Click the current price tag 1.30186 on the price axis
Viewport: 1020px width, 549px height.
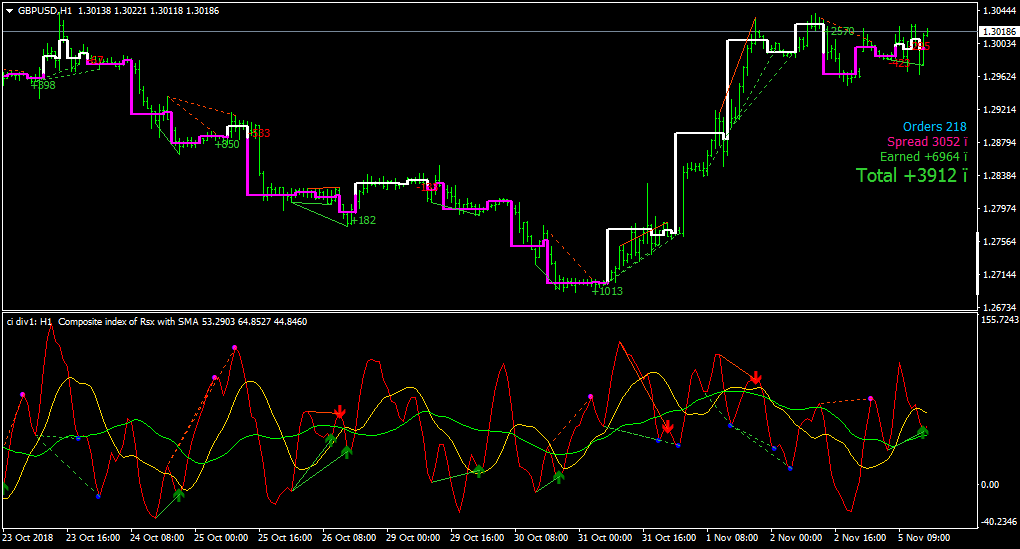(999, 31)
